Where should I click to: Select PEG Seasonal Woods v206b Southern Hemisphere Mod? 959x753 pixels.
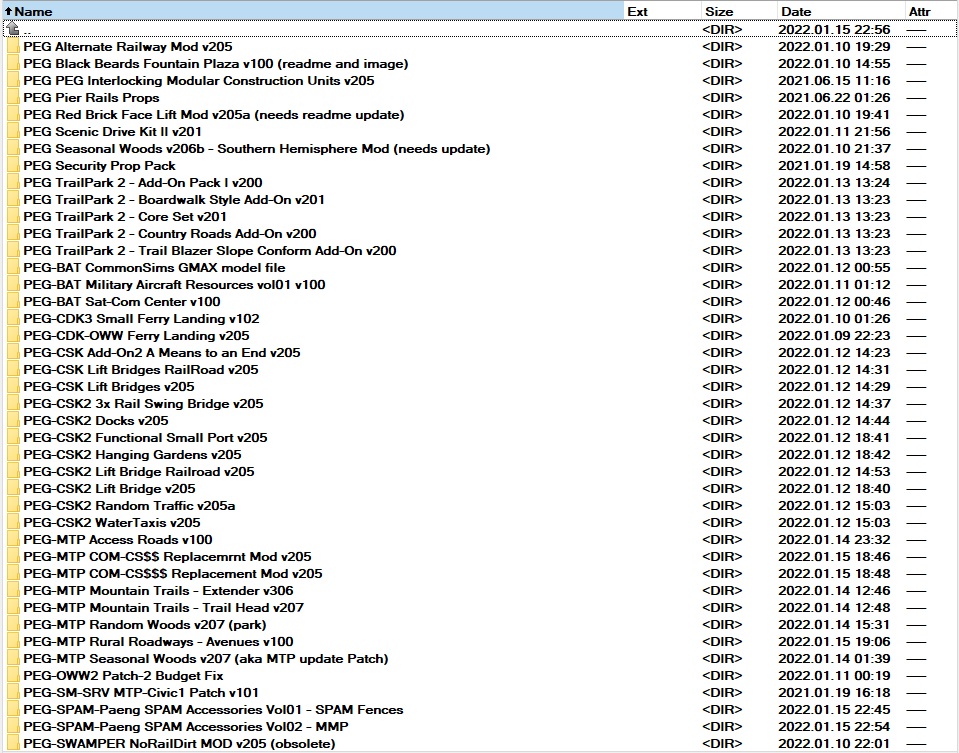point(257,149)
